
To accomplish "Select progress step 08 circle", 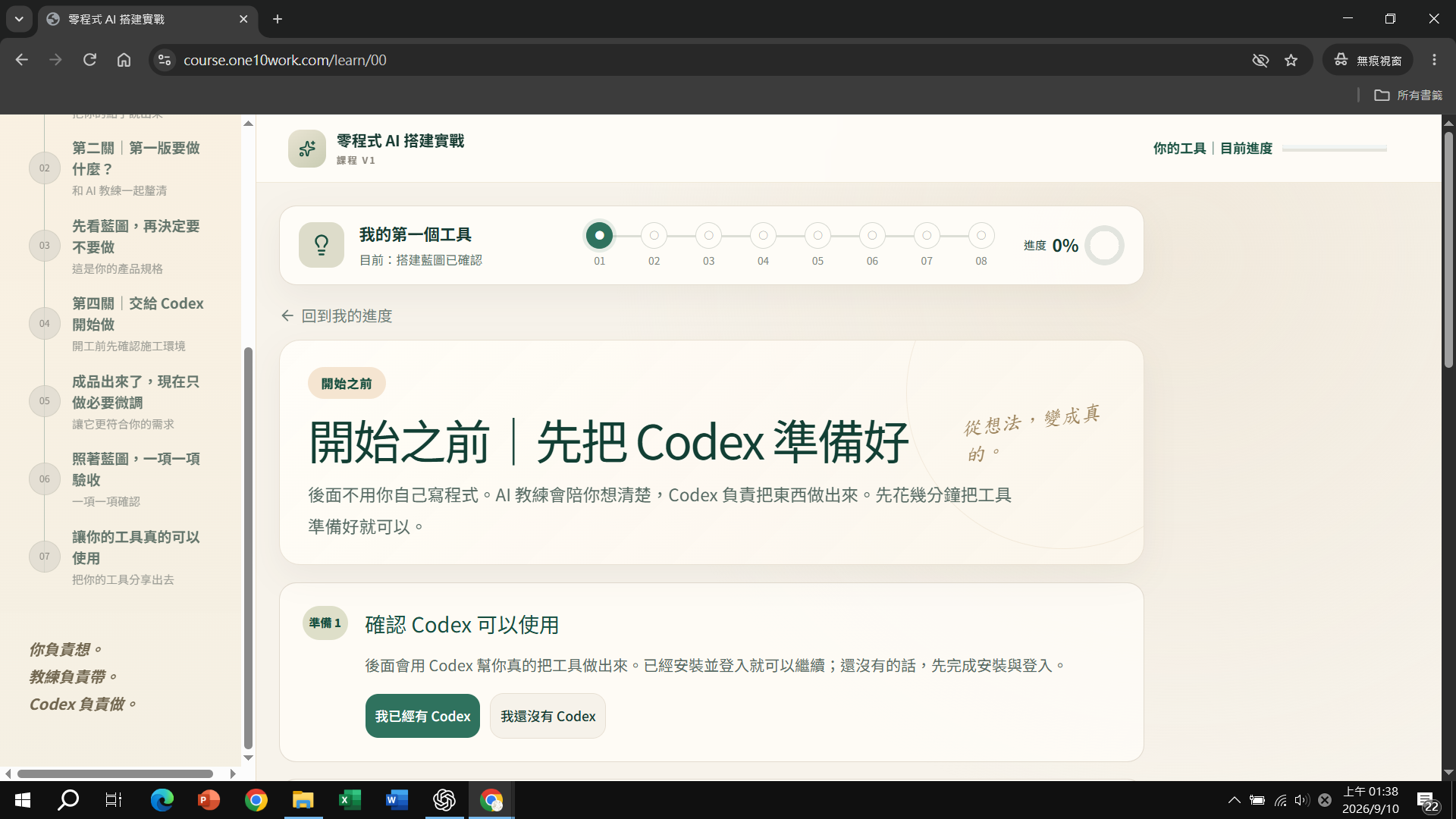I will click(981, 235).
